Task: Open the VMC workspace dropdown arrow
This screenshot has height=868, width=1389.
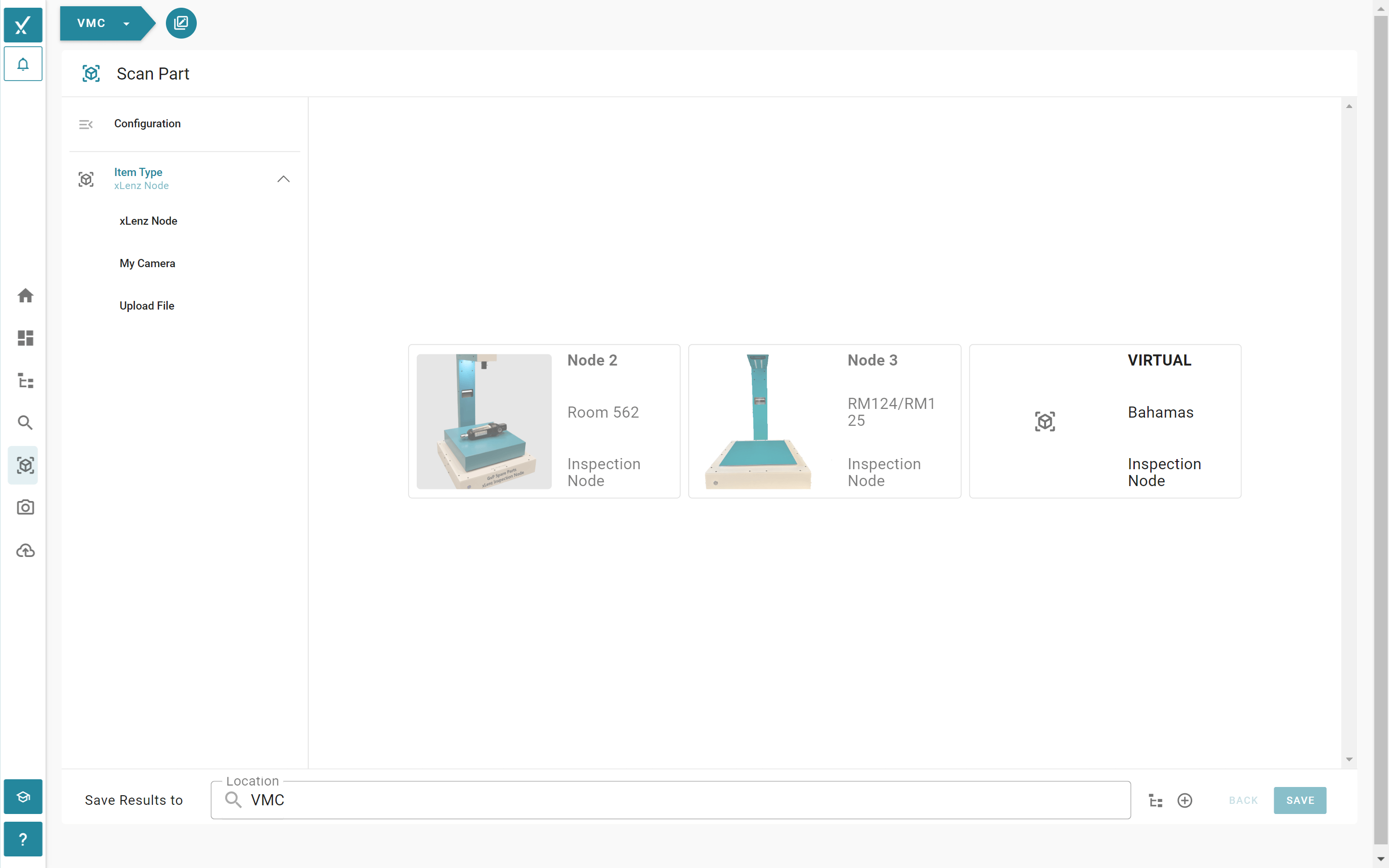Action: (127, 24)
